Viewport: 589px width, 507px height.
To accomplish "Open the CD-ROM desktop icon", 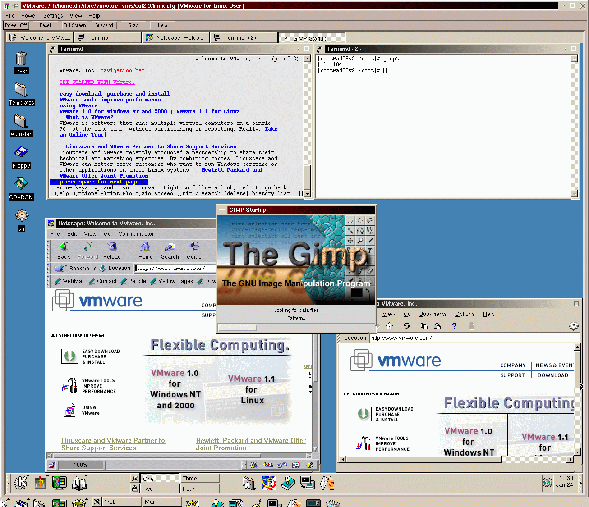I will point(21,184).
